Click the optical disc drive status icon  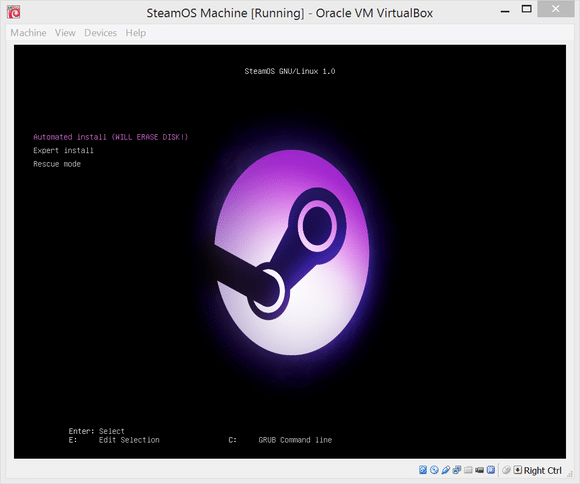pos(434,470)
